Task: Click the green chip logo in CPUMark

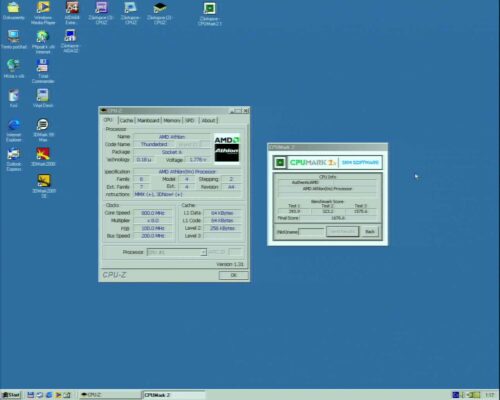Action: pyautogui.click(x=280, y=162)
